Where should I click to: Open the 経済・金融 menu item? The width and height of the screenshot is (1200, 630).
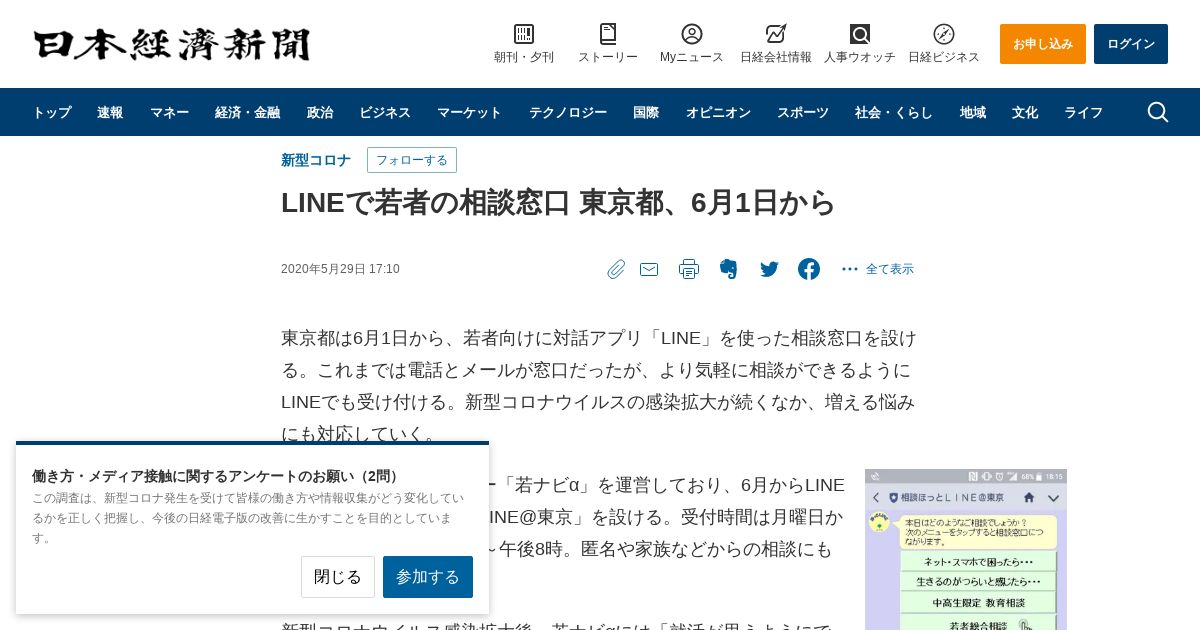247,112
